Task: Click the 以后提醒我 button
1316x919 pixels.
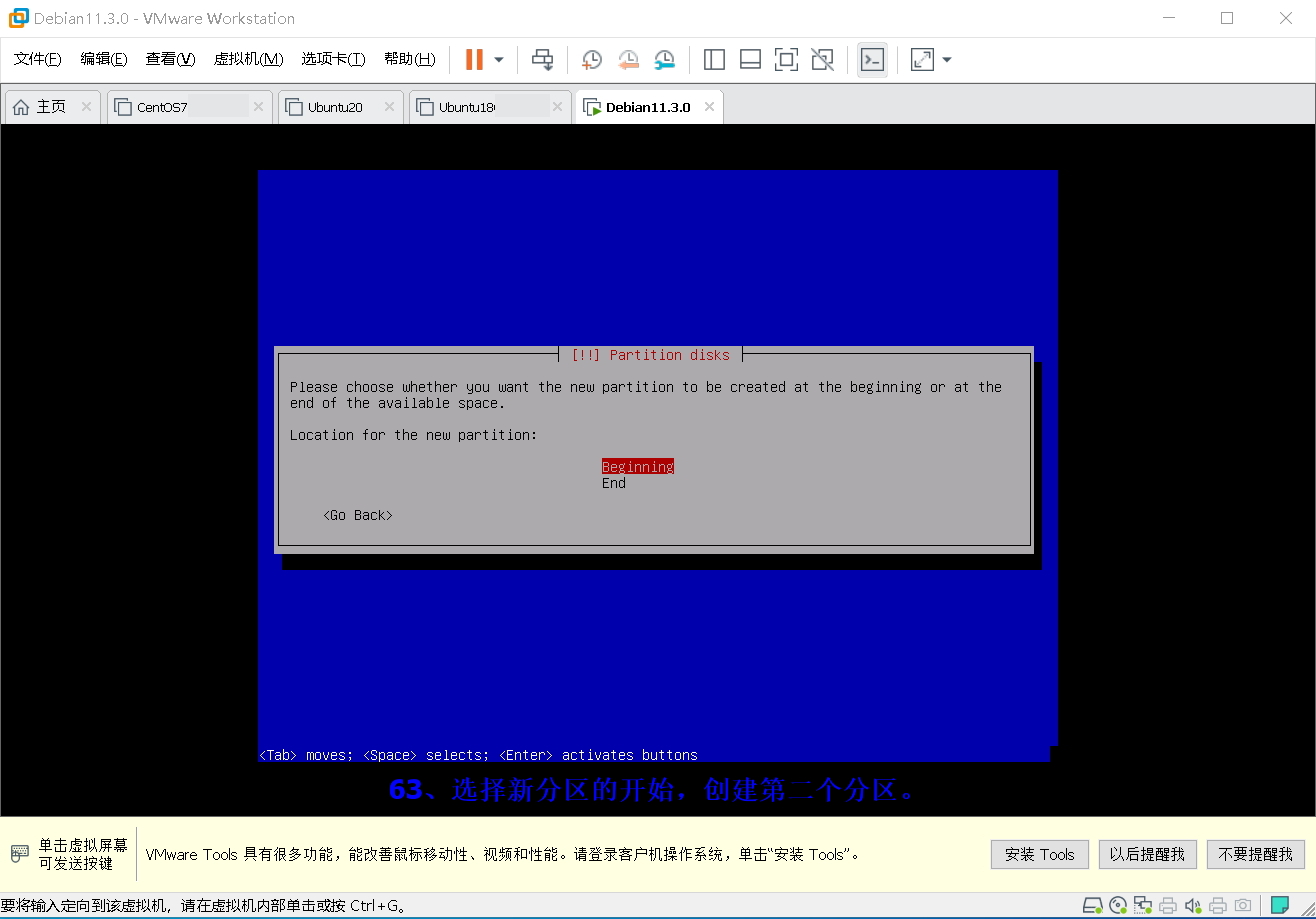Action: [x=1147, y=854]
